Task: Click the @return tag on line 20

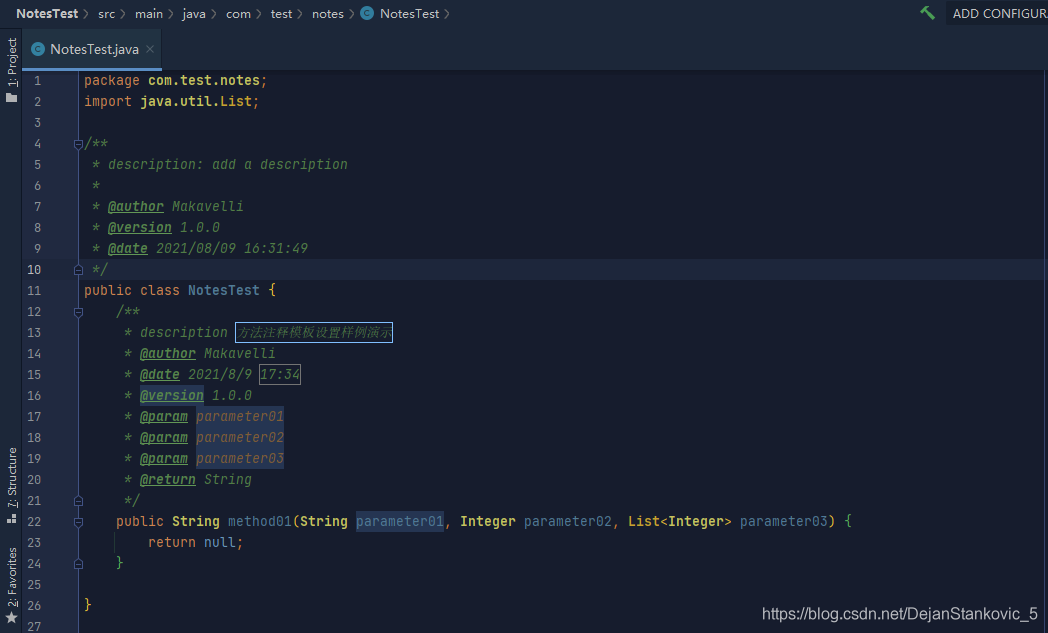Action: tap(168, 479)
